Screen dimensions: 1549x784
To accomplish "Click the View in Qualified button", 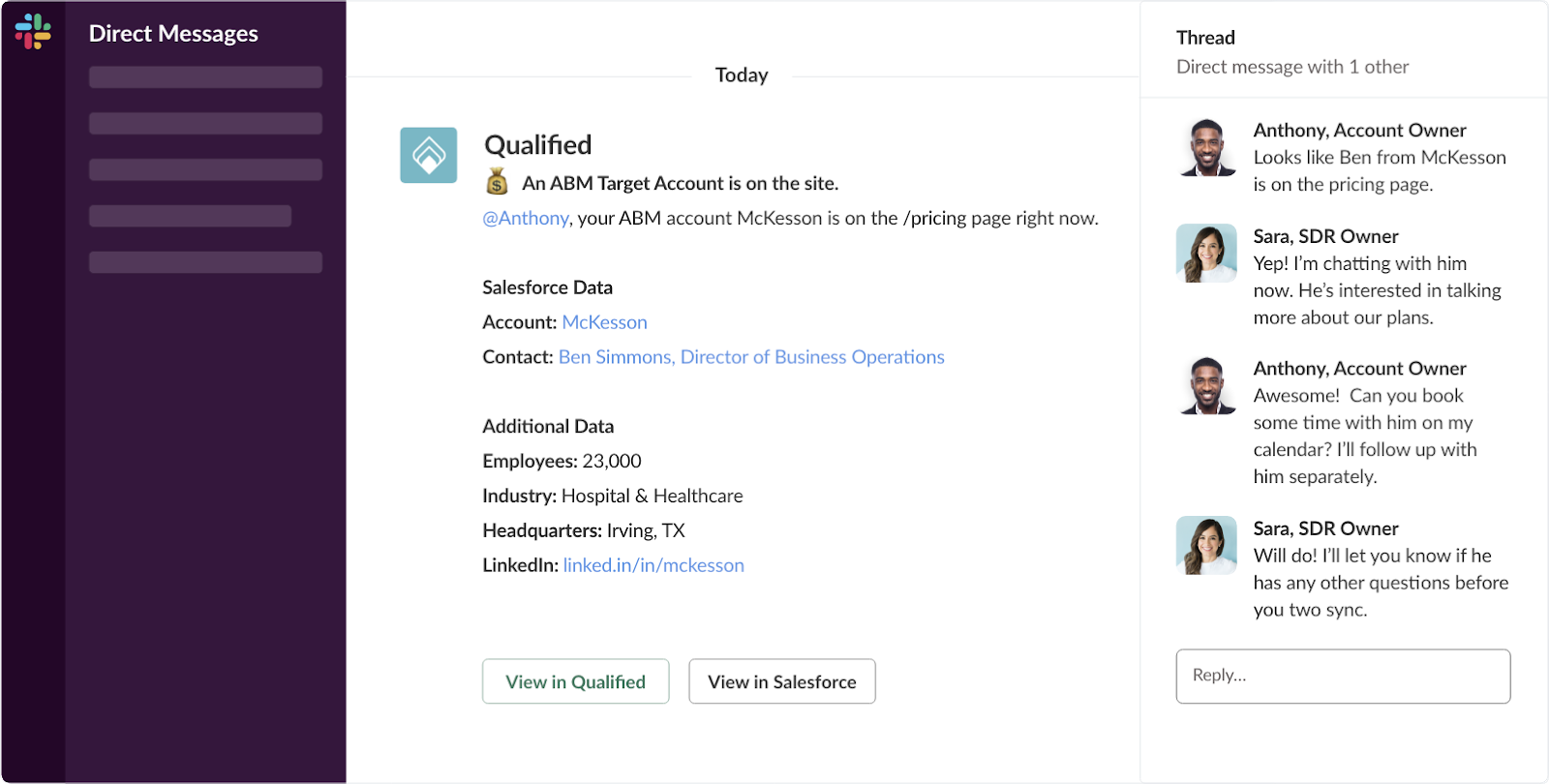I will coord(576,681).
